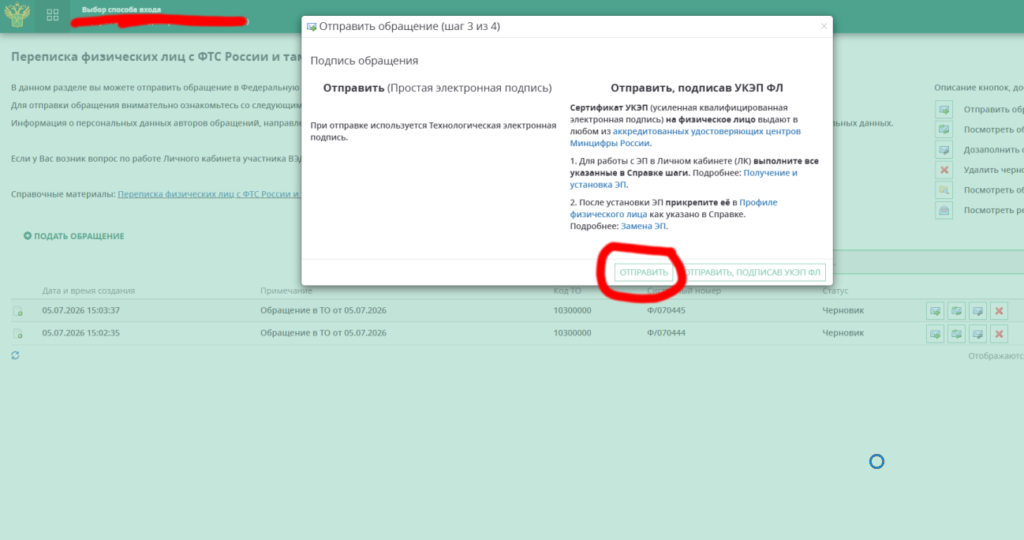Click Отправить (Простая электронная подпись) heading

(437, 87)
